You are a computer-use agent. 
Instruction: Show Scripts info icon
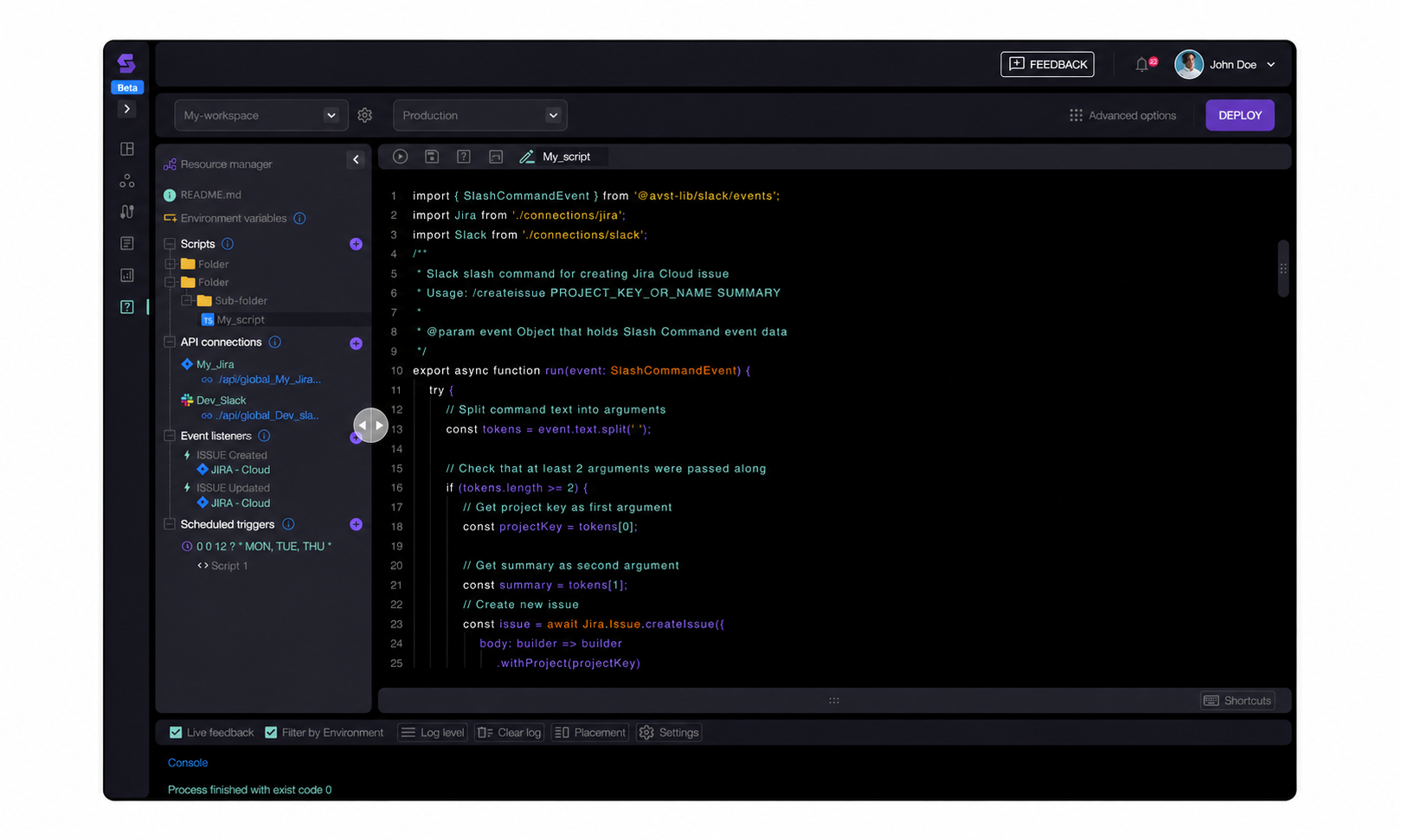228,244
